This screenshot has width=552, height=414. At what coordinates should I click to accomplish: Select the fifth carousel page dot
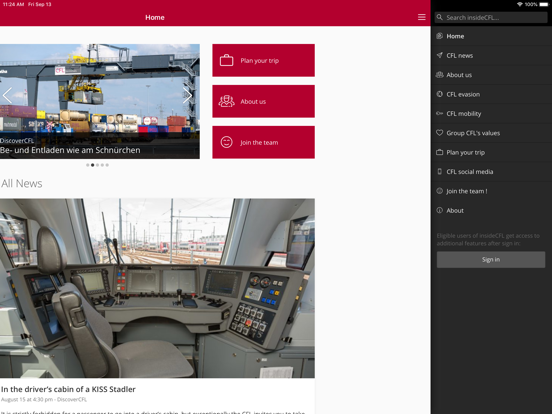107,165
